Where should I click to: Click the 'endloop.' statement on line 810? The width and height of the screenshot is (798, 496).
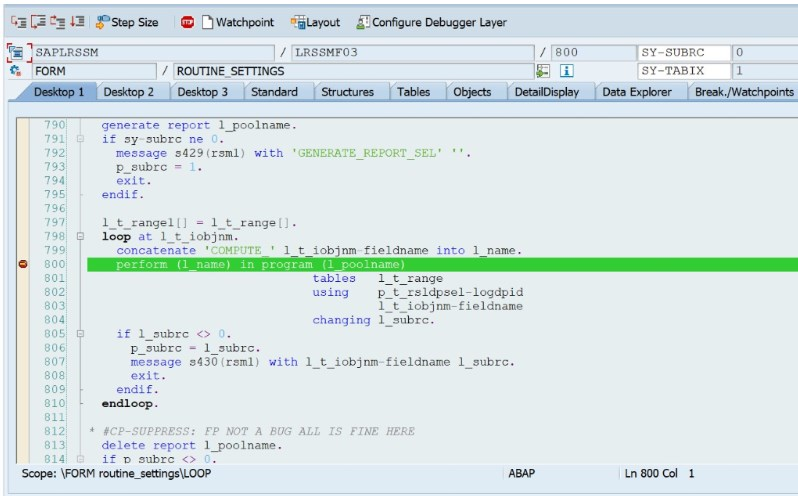click(x=130, y=403)
